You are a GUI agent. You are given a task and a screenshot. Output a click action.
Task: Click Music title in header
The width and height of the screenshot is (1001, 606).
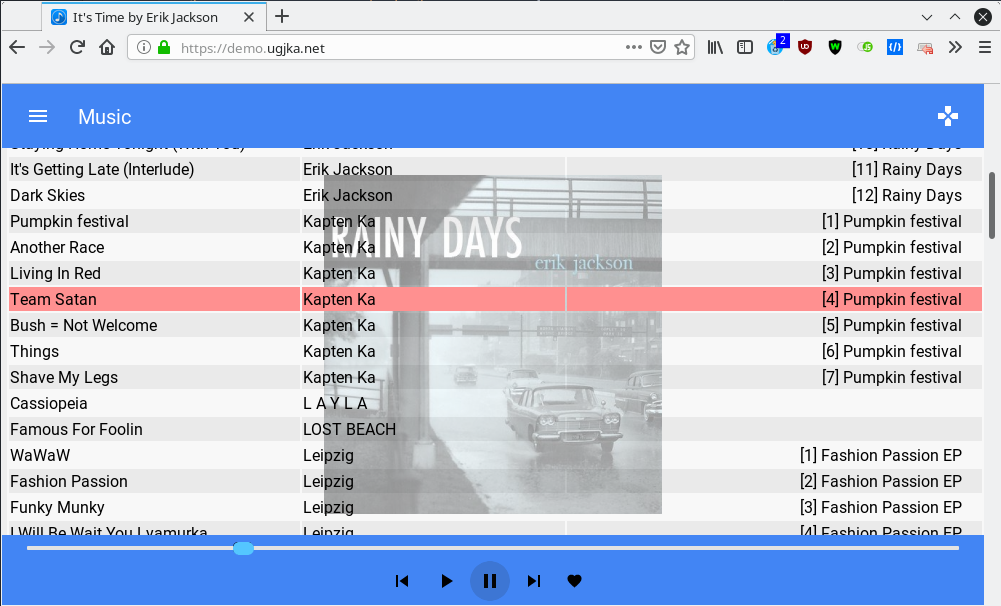(x=105, y=117)
